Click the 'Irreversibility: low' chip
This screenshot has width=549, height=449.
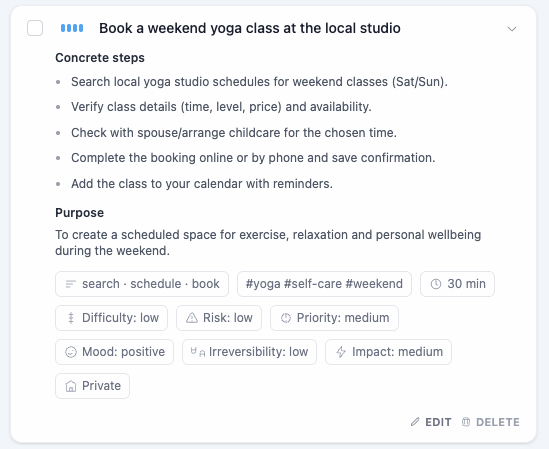click(249, 352)
